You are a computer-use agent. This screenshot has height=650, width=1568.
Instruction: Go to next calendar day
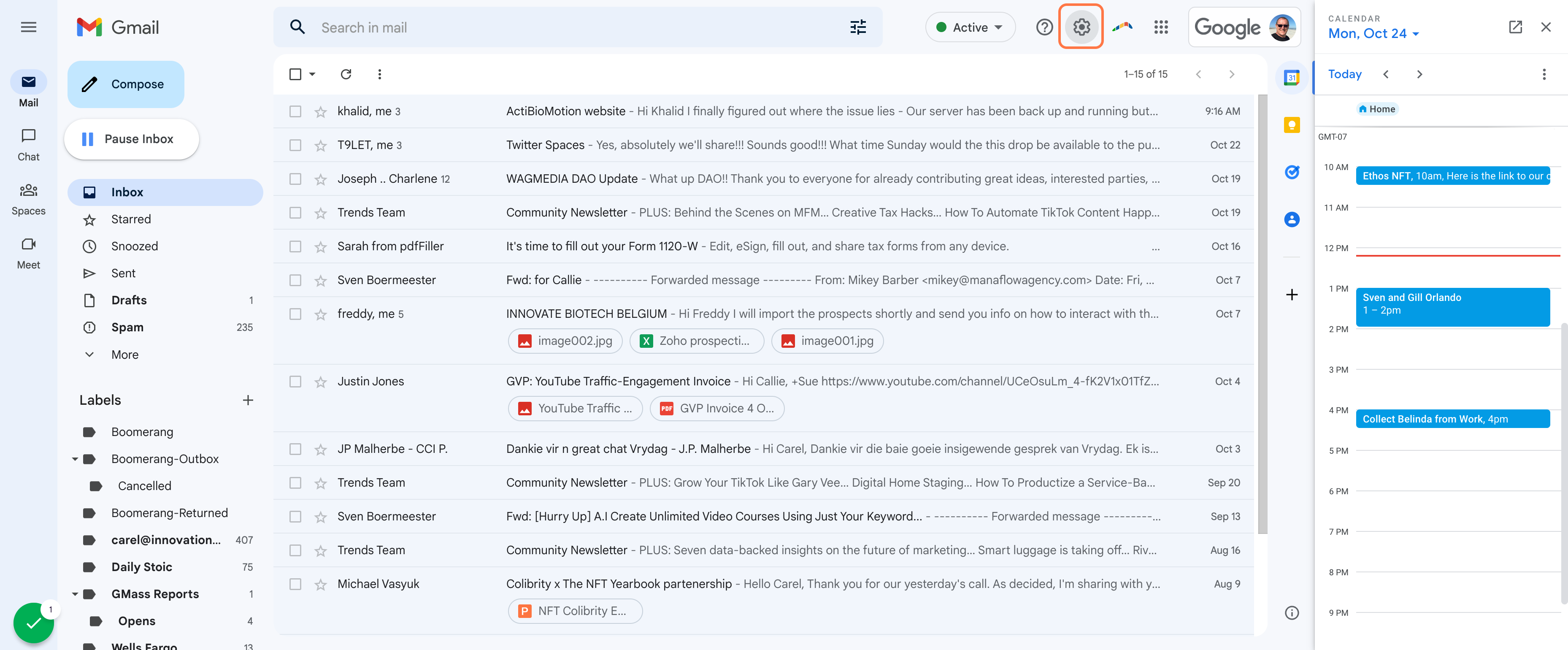tap(1419, 74)
